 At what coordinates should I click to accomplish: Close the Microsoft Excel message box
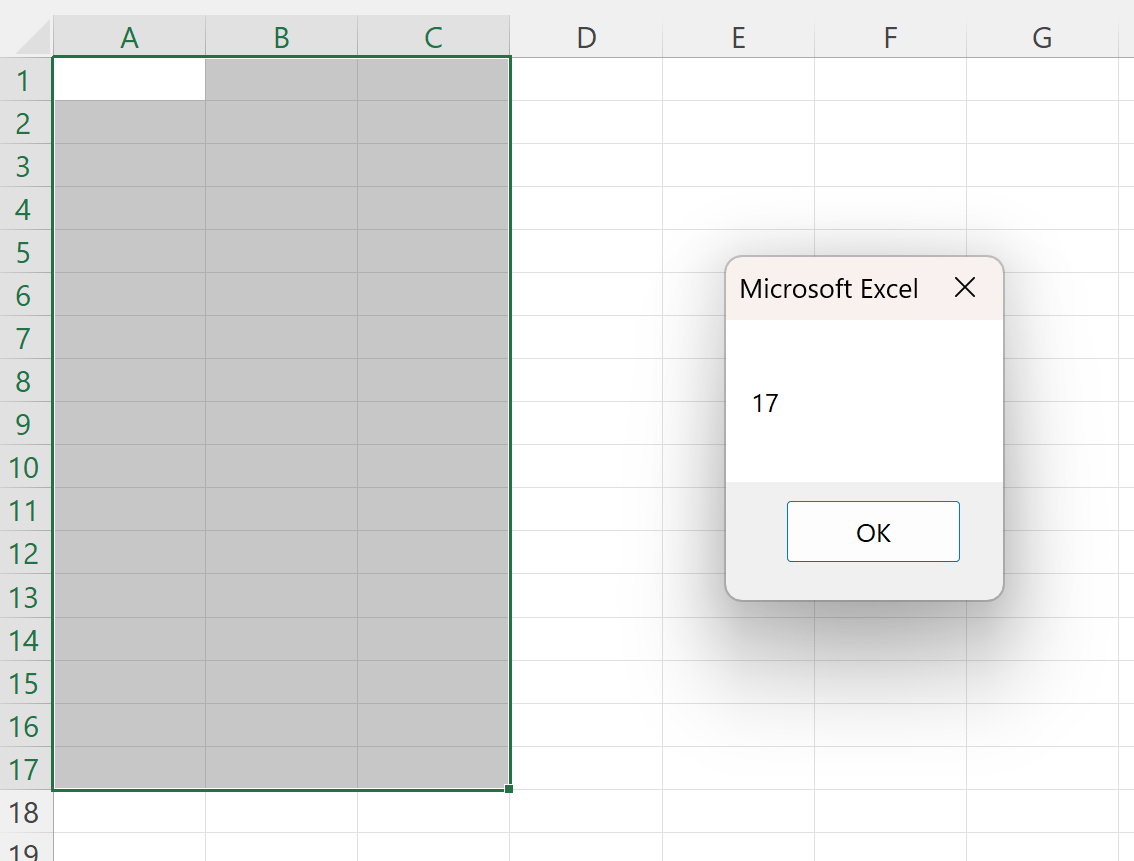point(965,288)
